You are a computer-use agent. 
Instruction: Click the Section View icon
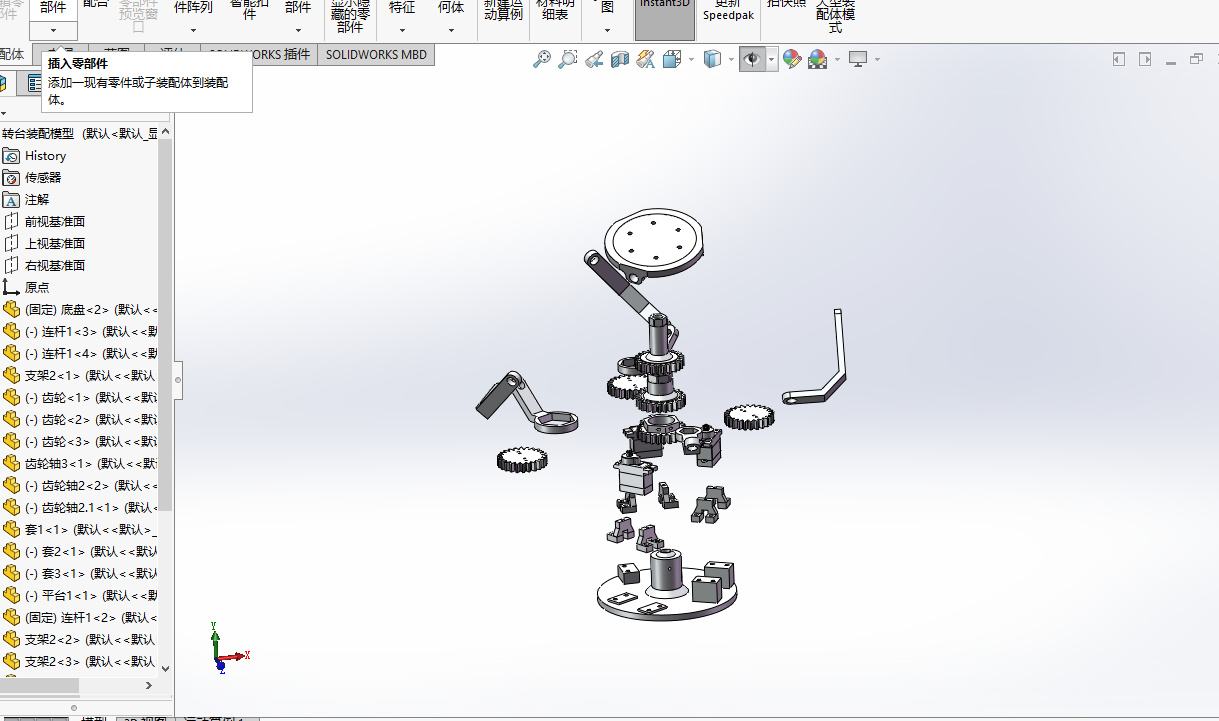620,59
